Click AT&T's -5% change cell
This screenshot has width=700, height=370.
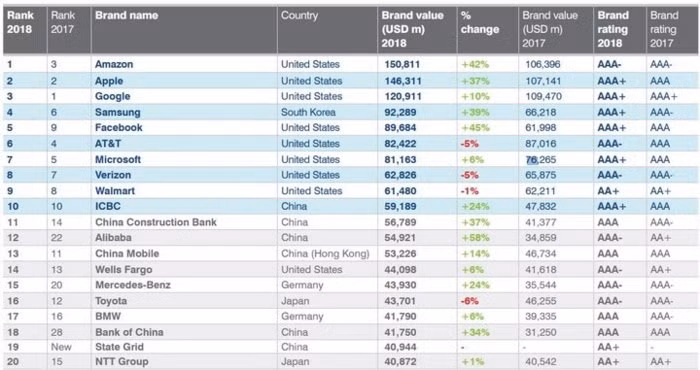point(470,144)
